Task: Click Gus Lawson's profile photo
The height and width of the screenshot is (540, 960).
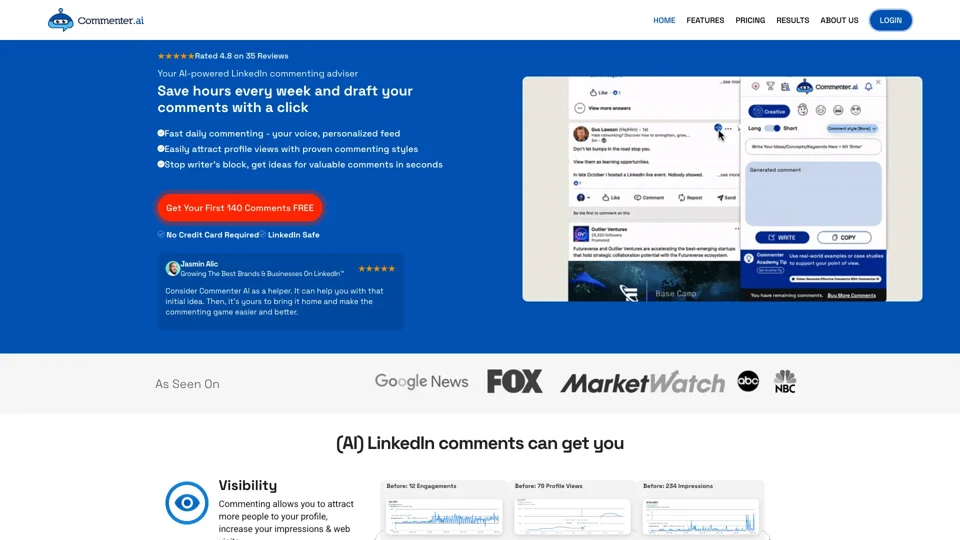Action: (580, 133)
